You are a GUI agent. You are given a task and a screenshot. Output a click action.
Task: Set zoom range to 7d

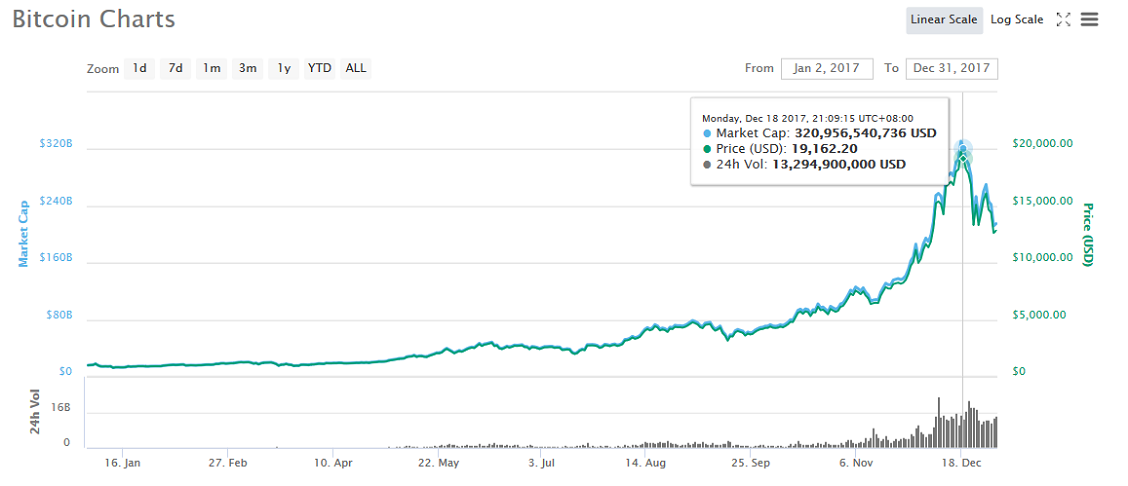click(175, 68)
